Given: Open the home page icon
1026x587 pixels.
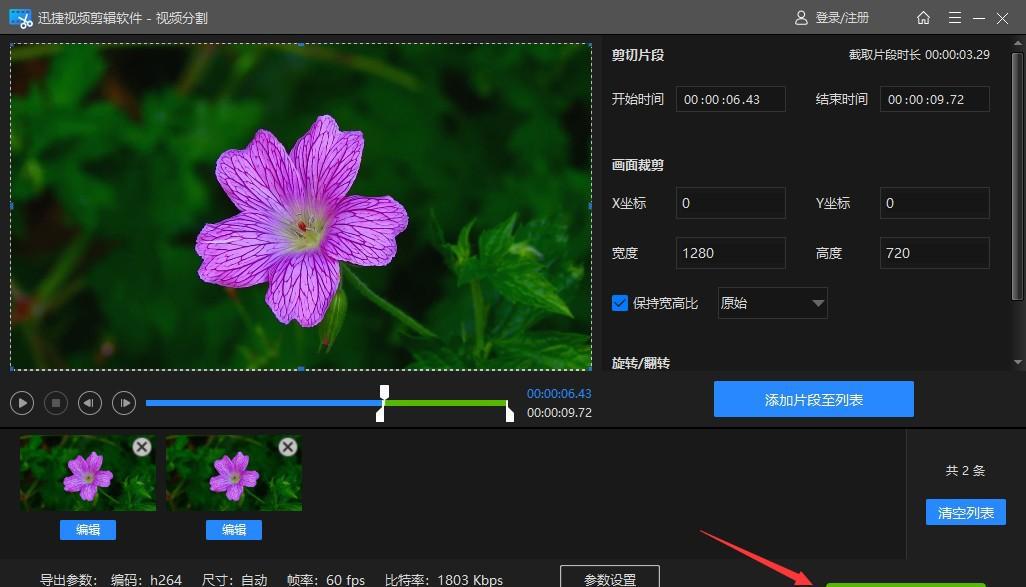Looking at the screenshot, I should [923, 18].
